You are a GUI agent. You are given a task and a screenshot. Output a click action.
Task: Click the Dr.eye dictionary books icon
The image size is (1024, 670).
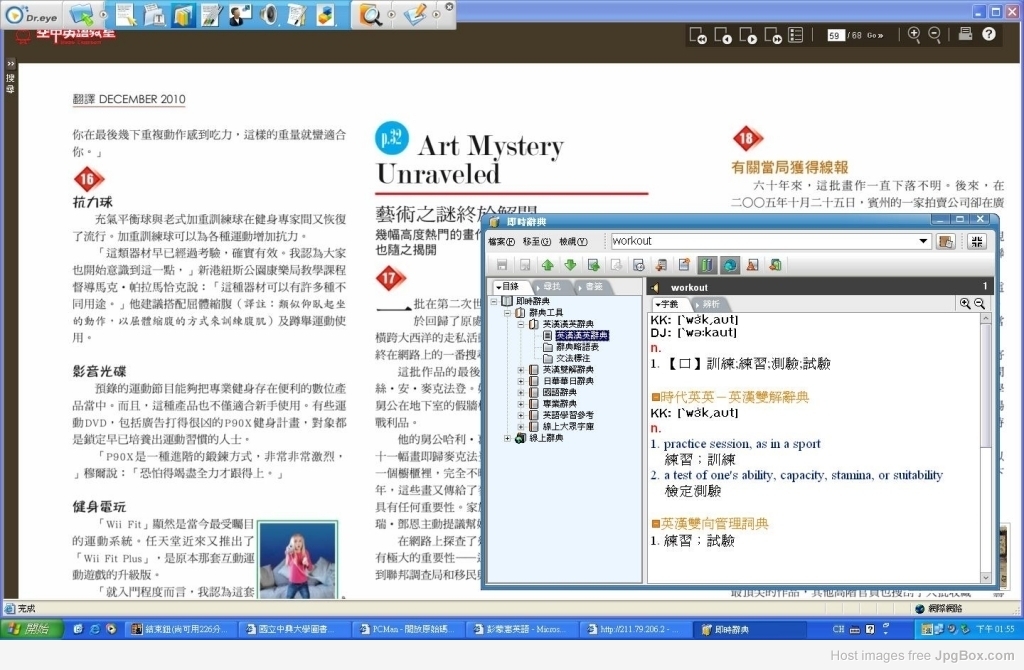(x=183, y=14)
